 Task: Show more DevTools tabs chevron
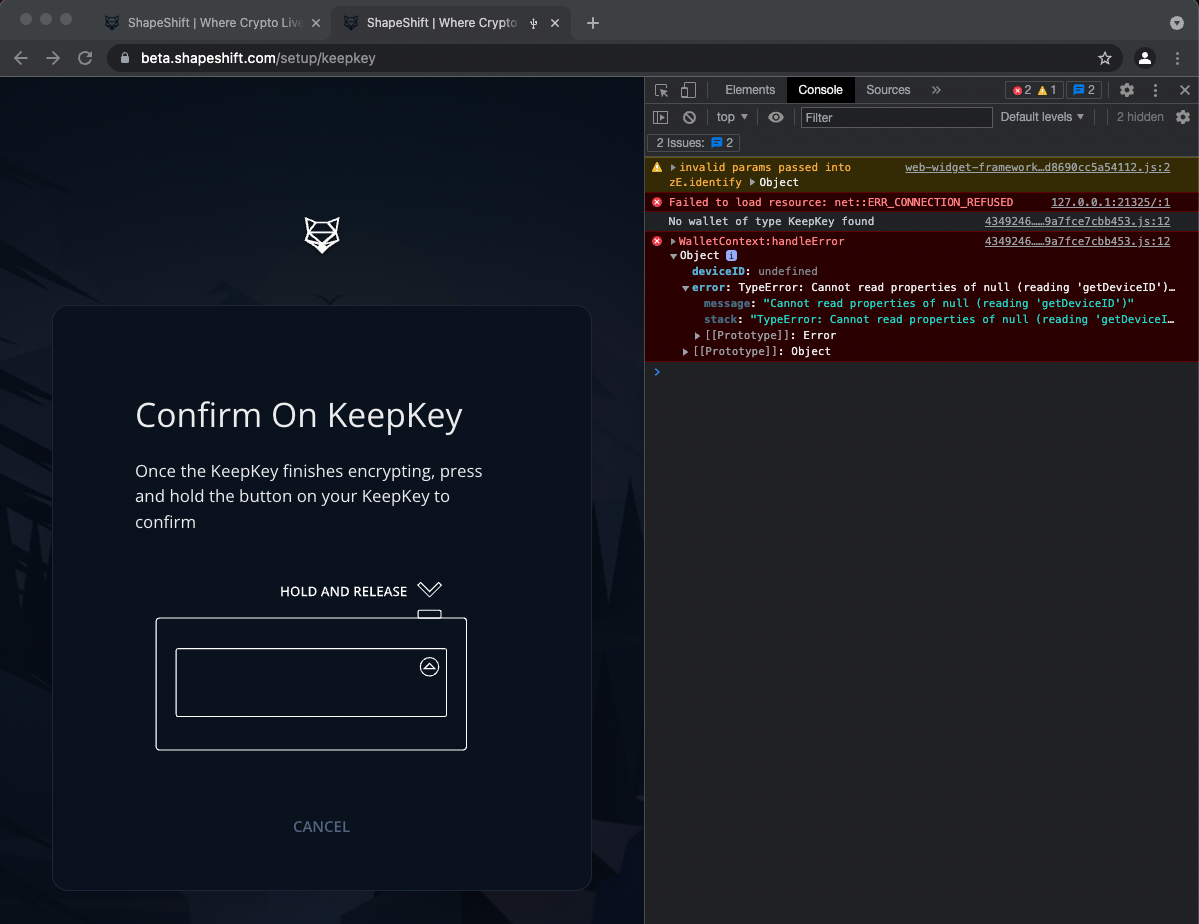click(x=936, y=90)
